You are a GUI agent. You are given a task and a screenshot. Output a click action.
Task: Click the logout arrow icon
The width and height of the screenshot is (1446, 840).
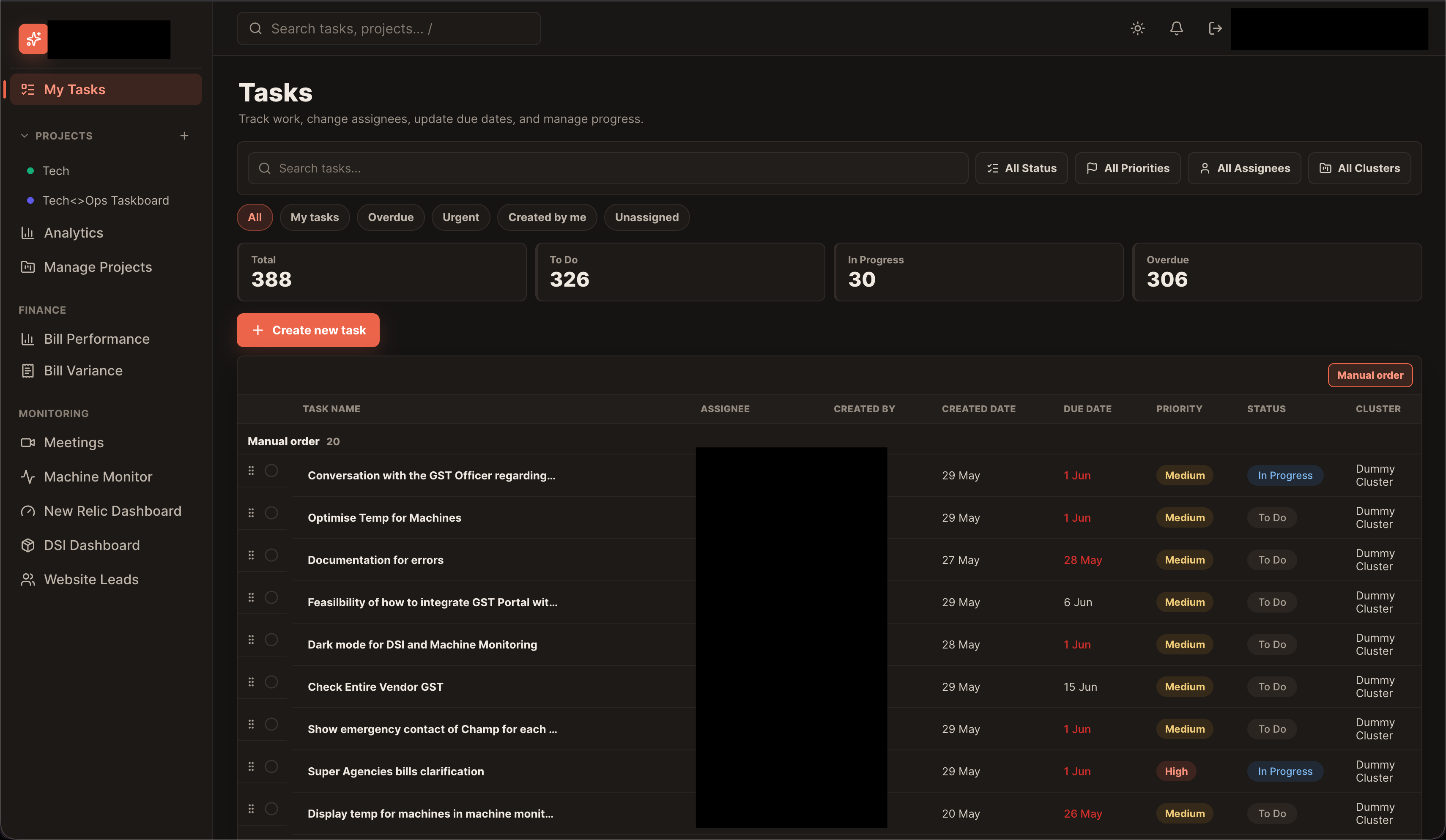coord(1215,28)
